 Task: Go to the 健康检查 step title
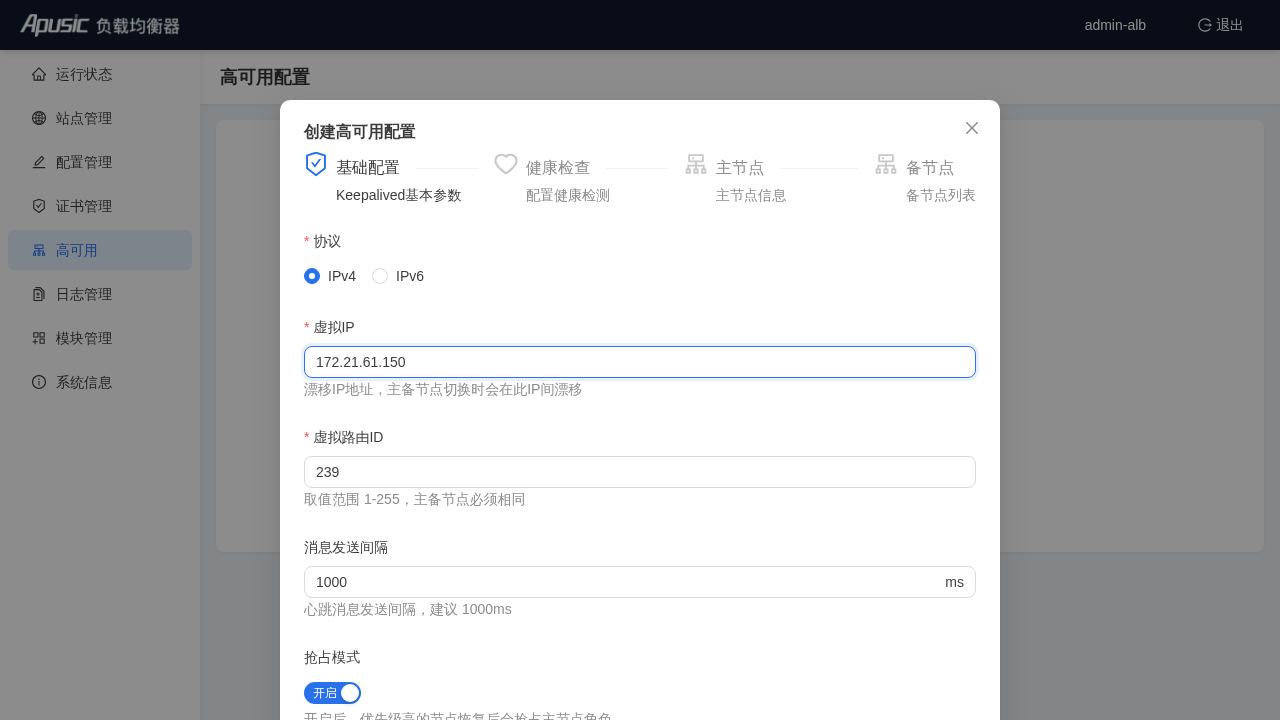click(x=558, y=168)
